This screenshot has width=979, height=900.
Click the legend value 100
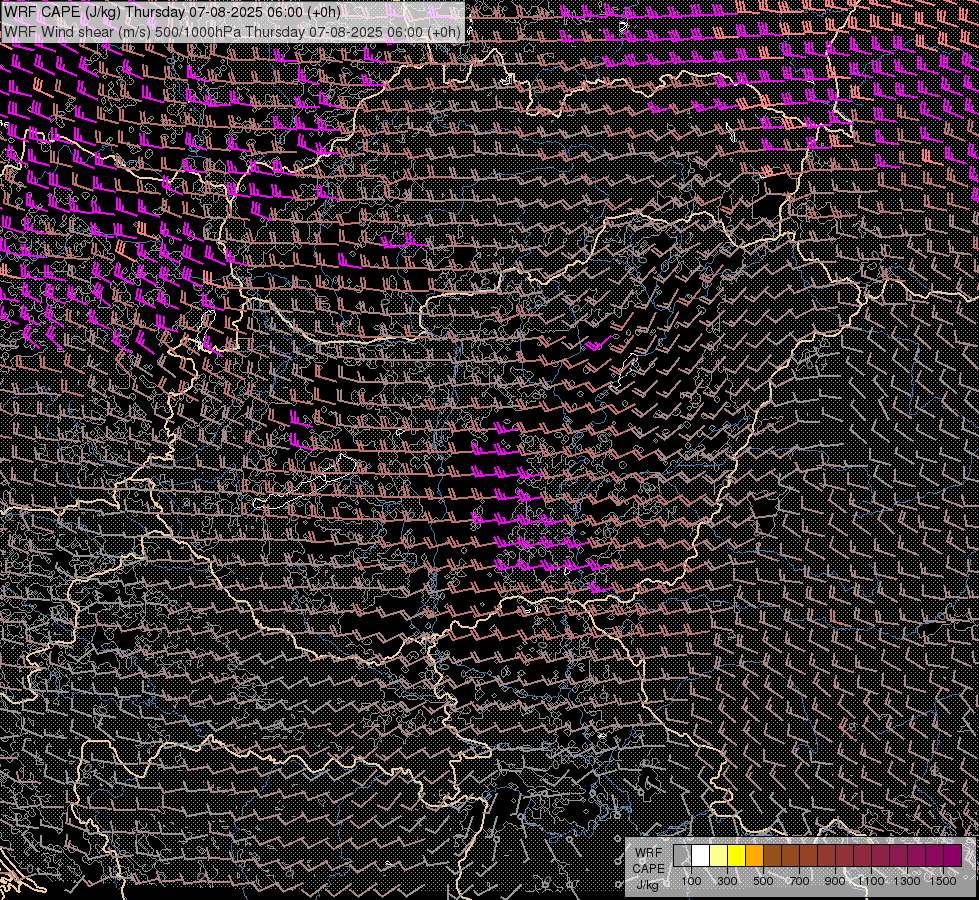[x=691, y=881]
